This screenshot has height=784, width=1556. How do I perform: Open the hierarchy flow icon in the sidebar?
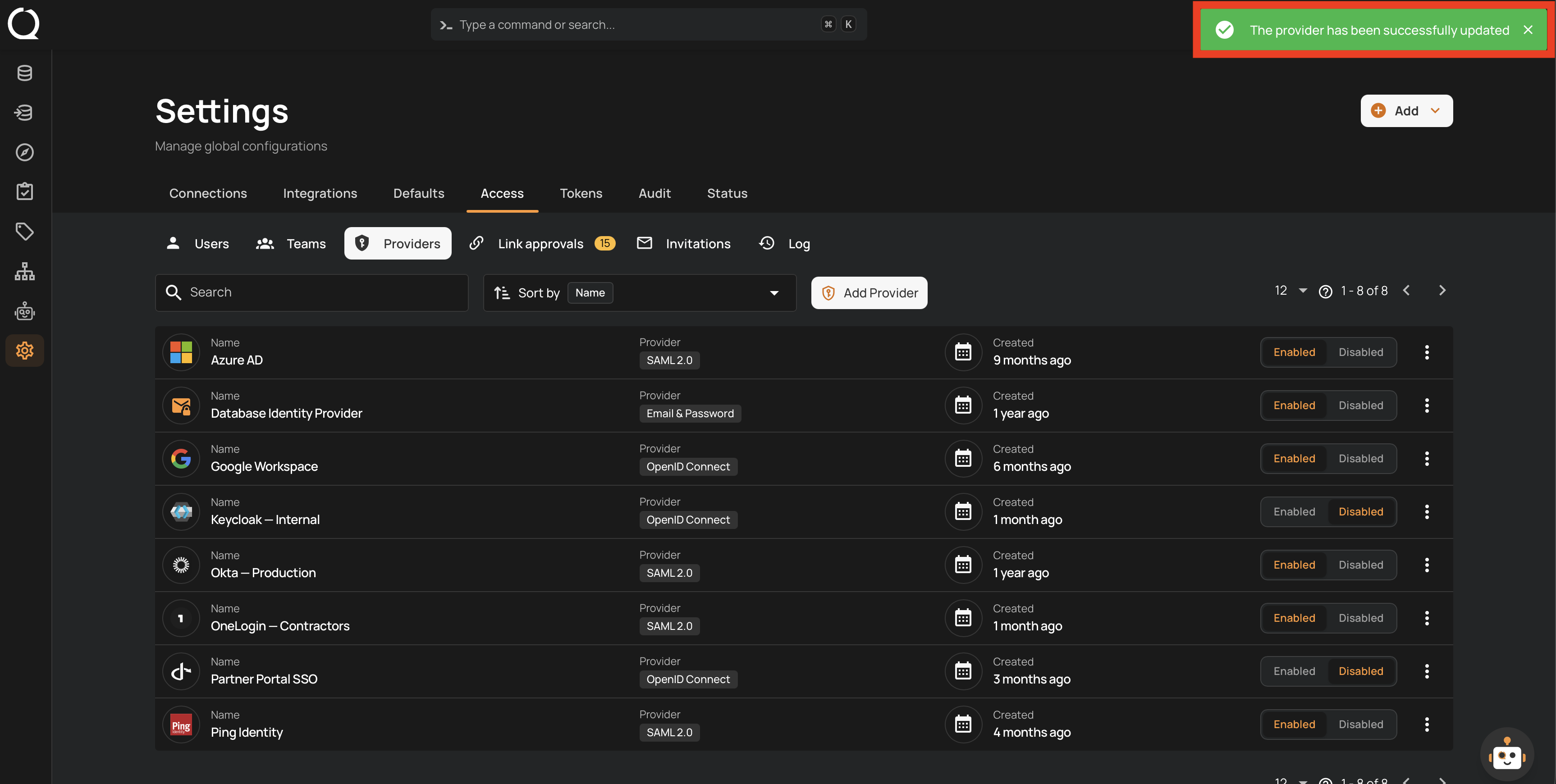click(x=25, y=271)
